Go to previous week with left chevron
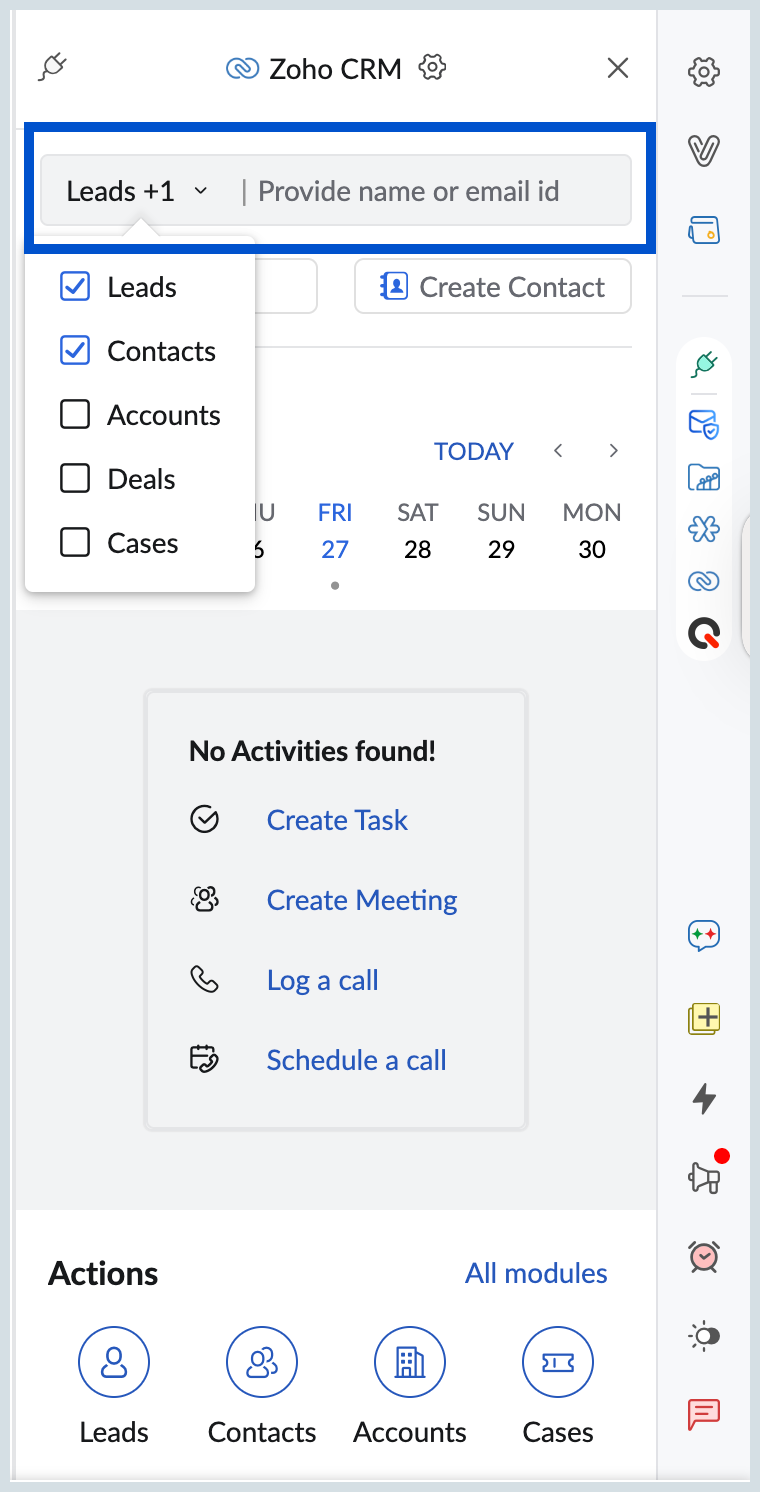Viewport: 760px width, 1492px height. (558, 451)
